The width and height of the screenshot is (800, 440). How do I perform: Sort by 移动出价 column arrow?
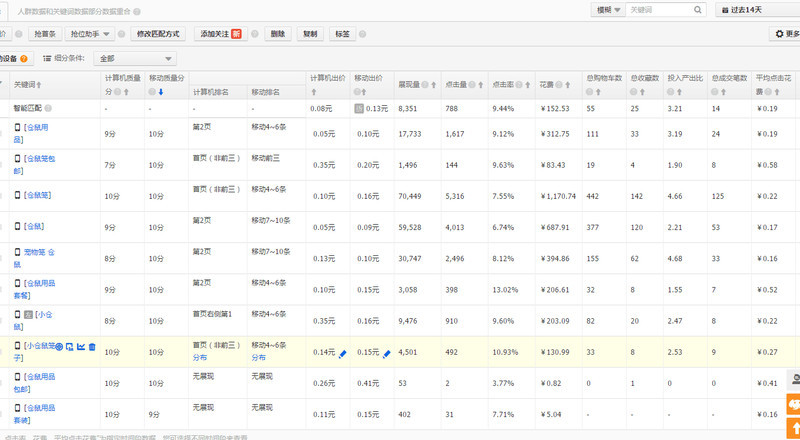[x=364, y=92]
